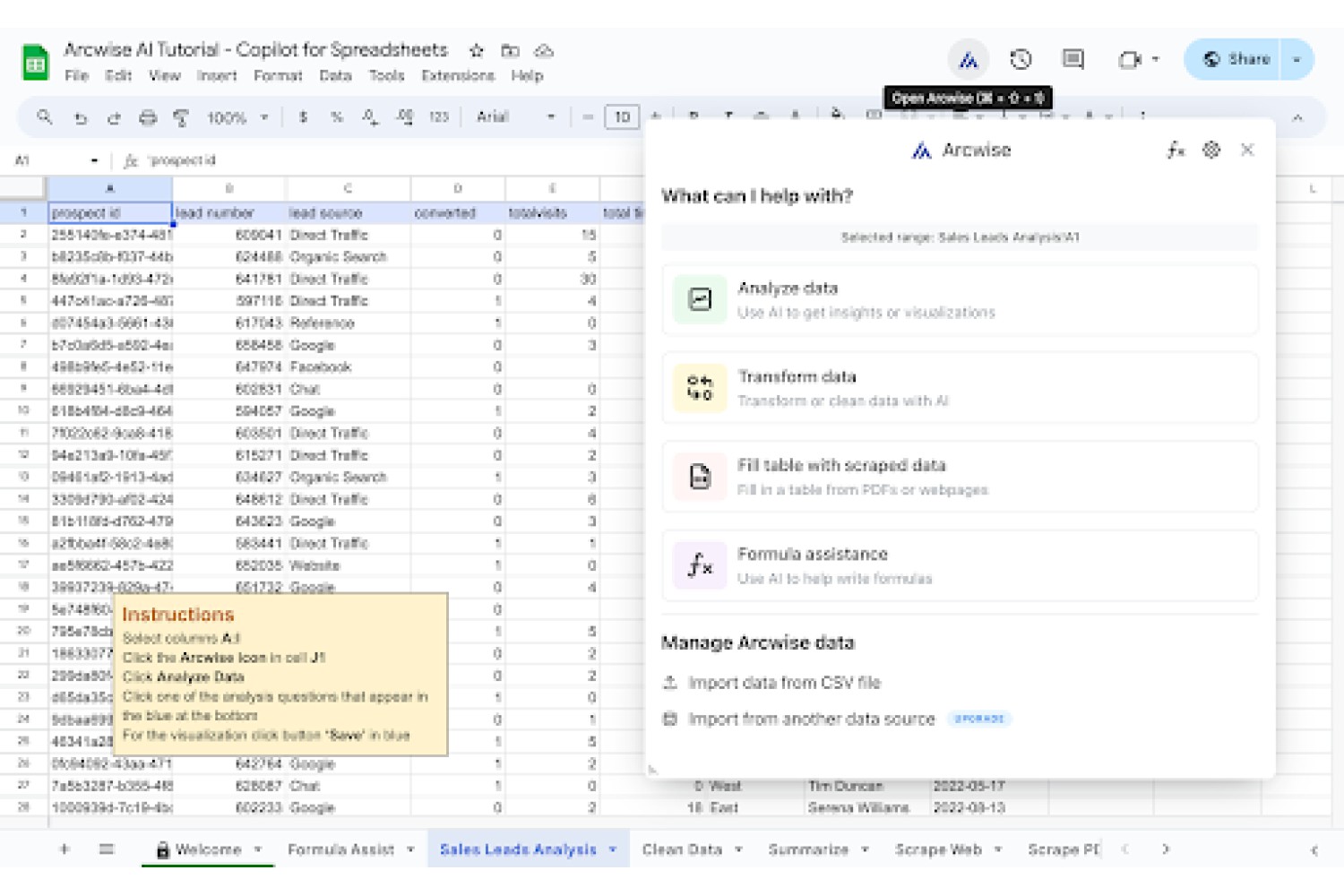Open version history clock icon

[1021, 60]
